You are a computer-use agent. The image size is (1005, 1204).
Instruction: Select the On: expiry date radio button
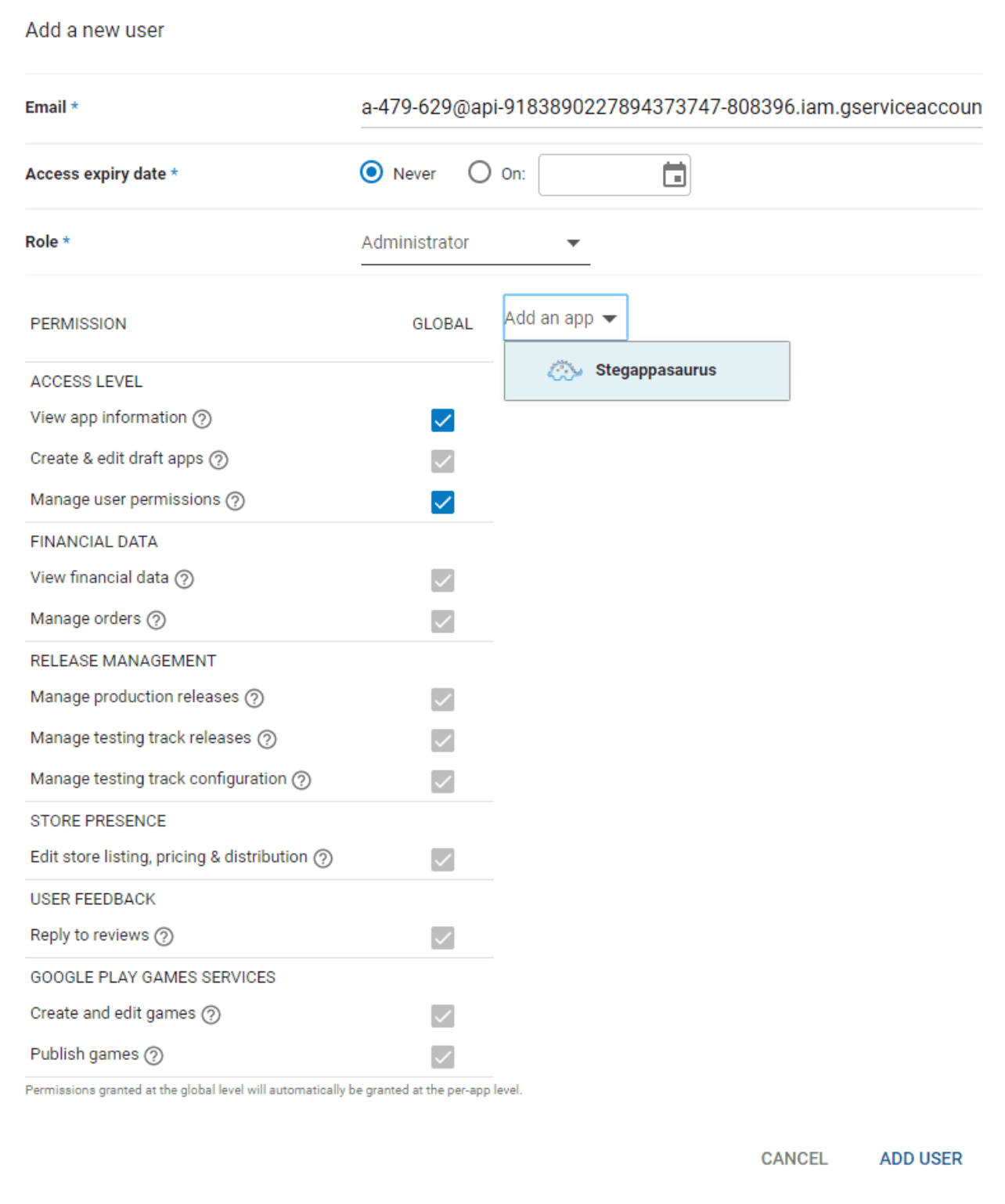(x=479, y=172)
